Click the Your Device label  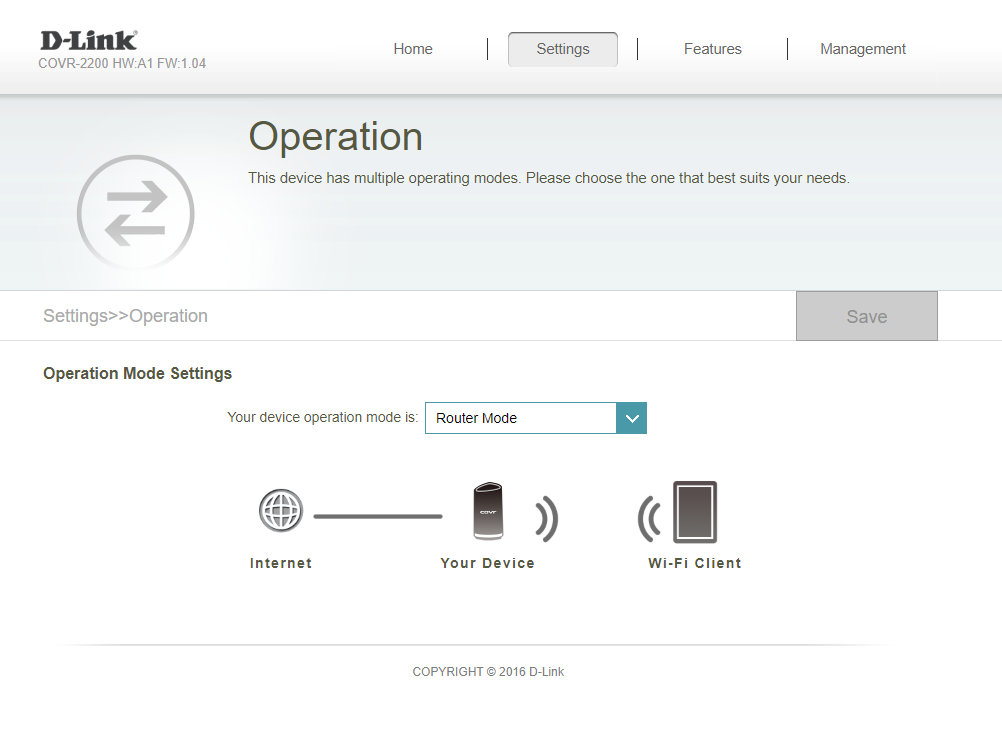coord(487,563)
